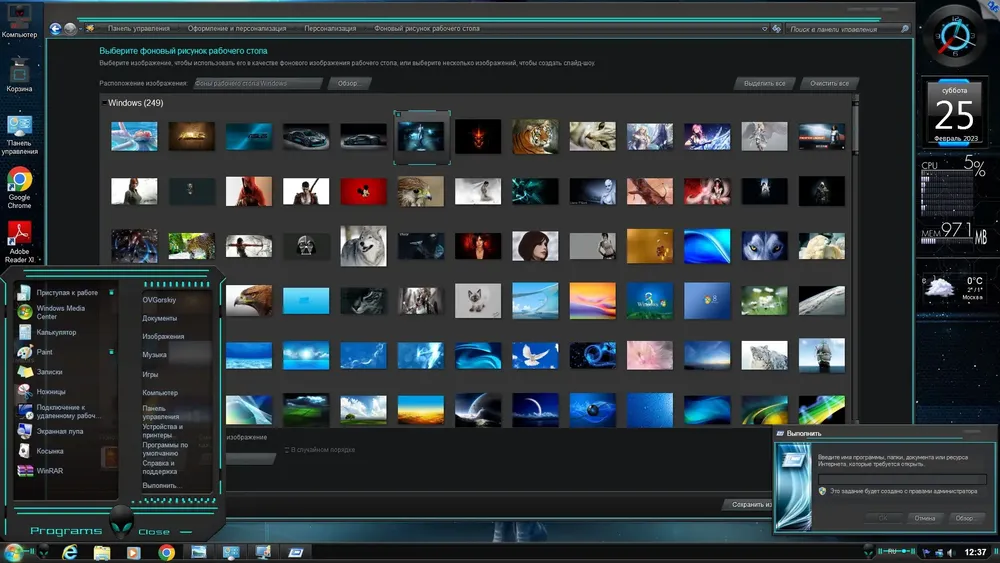Click 'Отмена' in the Выполнить dialog
Viewport: 1000px width, 563px height.
click(x=925, y=518)
